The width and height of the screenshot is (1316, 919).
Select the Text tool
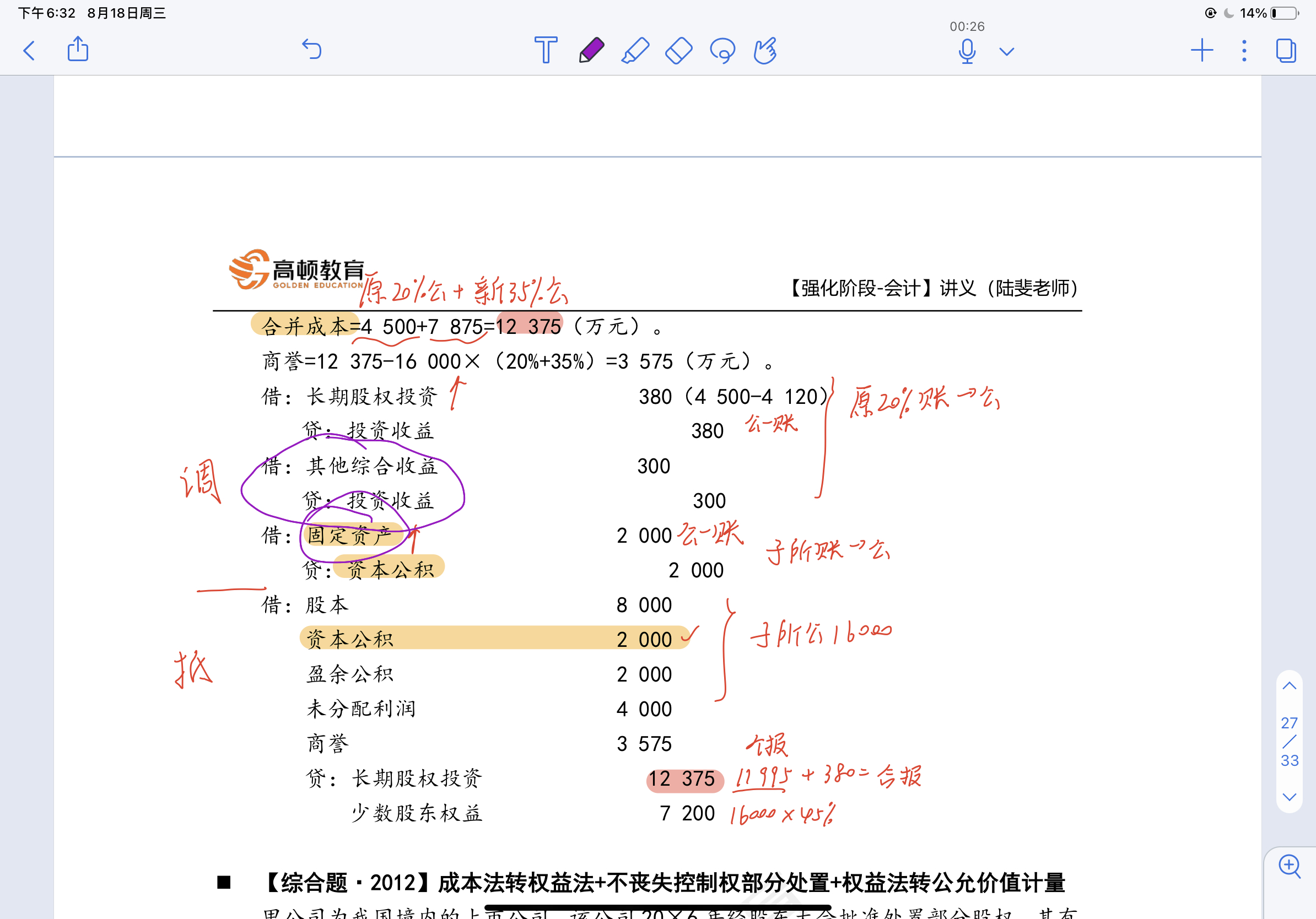(545, 51)
